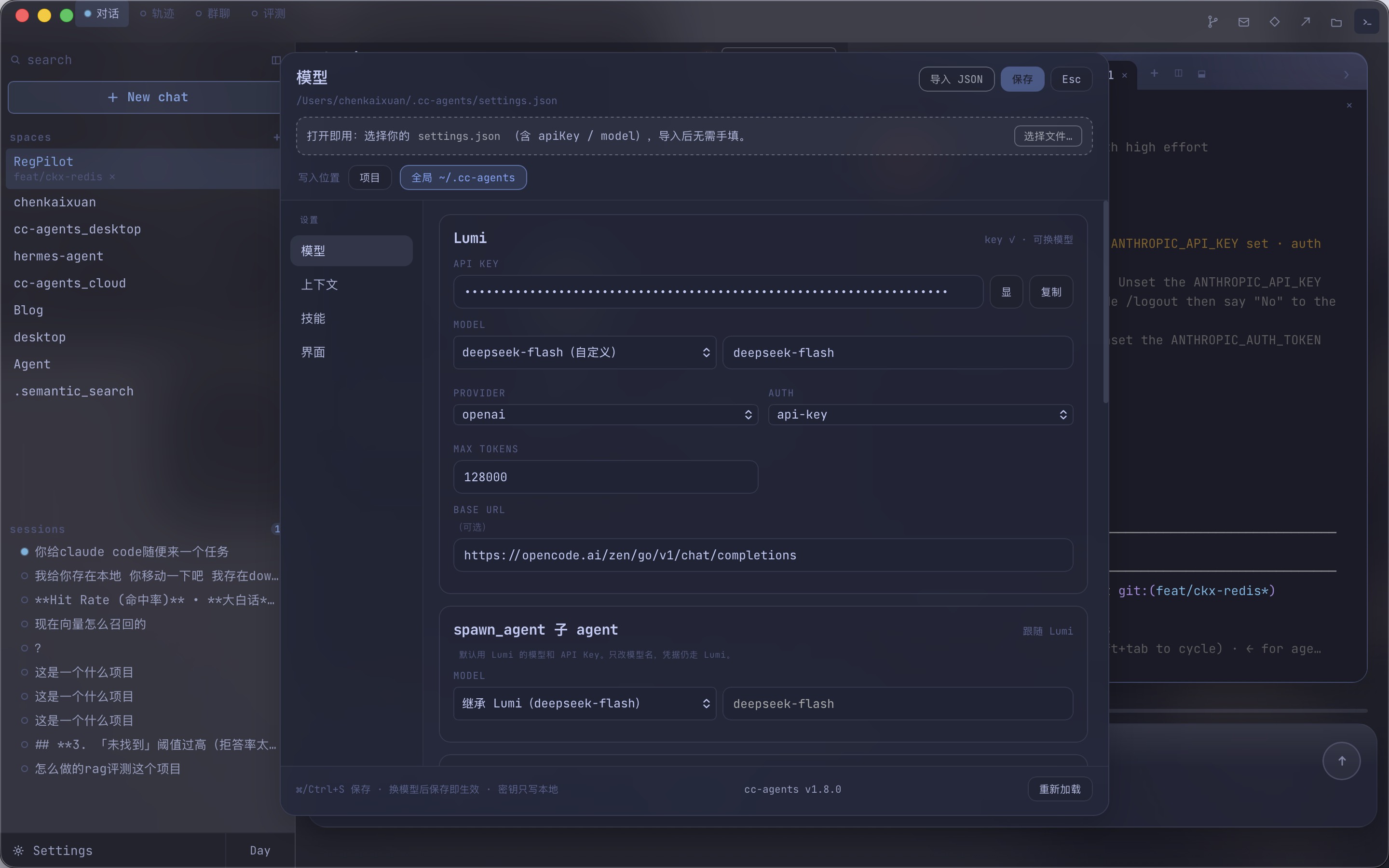Viewport: 1389px width, 868px height.
Task: Open the 界面 settings section
Action: pyautogui.click(x=351, y=352)
